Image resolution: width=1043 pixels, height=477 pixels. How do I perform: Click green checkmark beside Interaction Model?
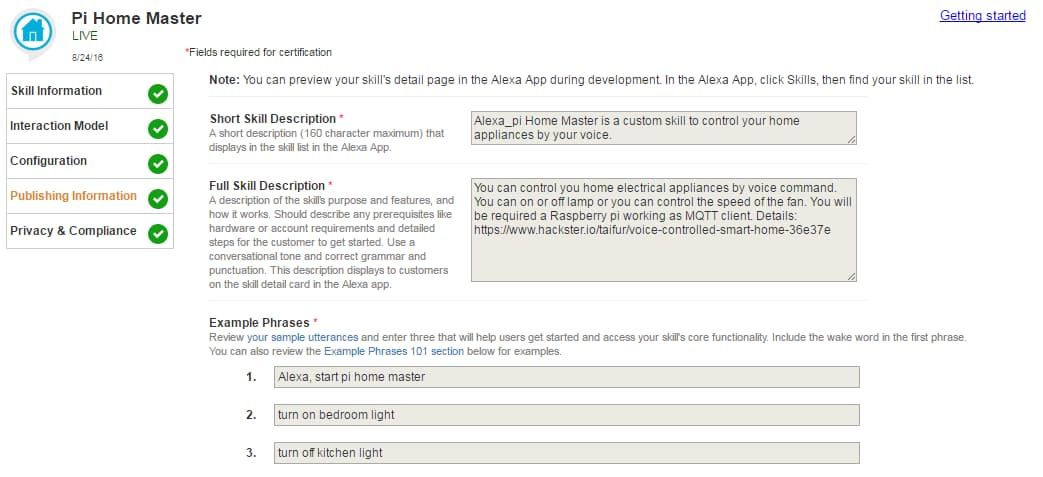tap(157, 129)
